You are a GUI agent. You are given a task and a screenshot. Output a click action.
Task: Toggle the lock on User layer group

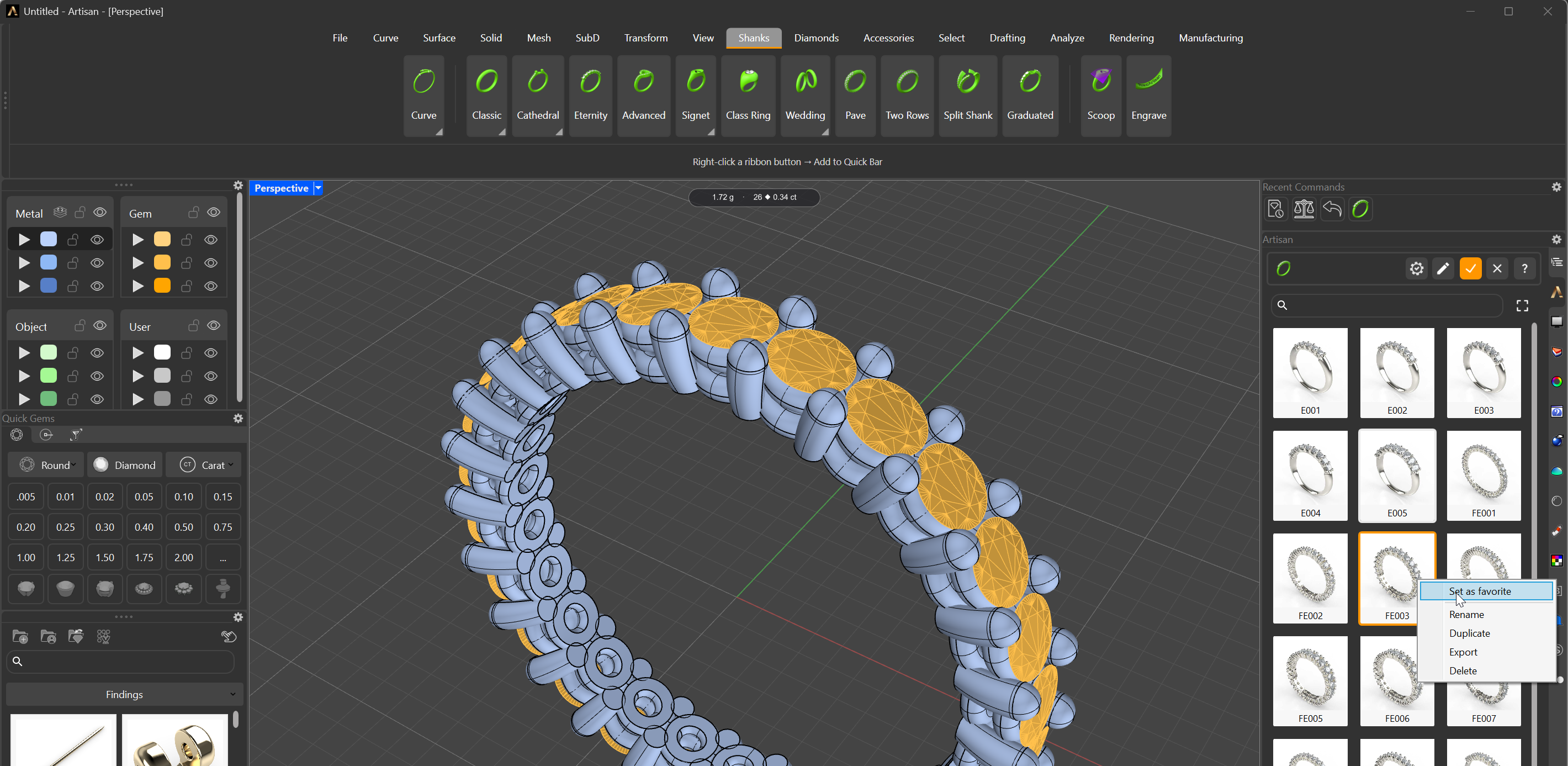pyautogui.click(x=194, y=326)
